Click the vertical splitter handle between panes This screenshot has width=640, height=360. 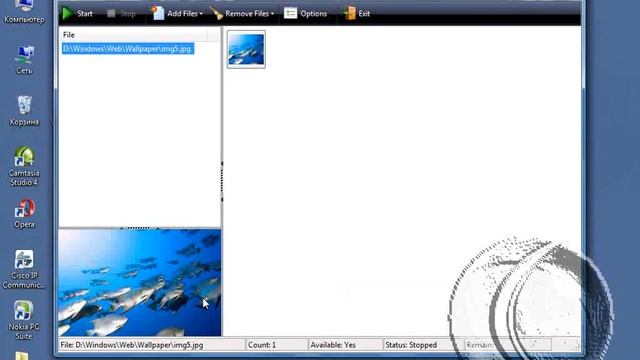(222, 181)
